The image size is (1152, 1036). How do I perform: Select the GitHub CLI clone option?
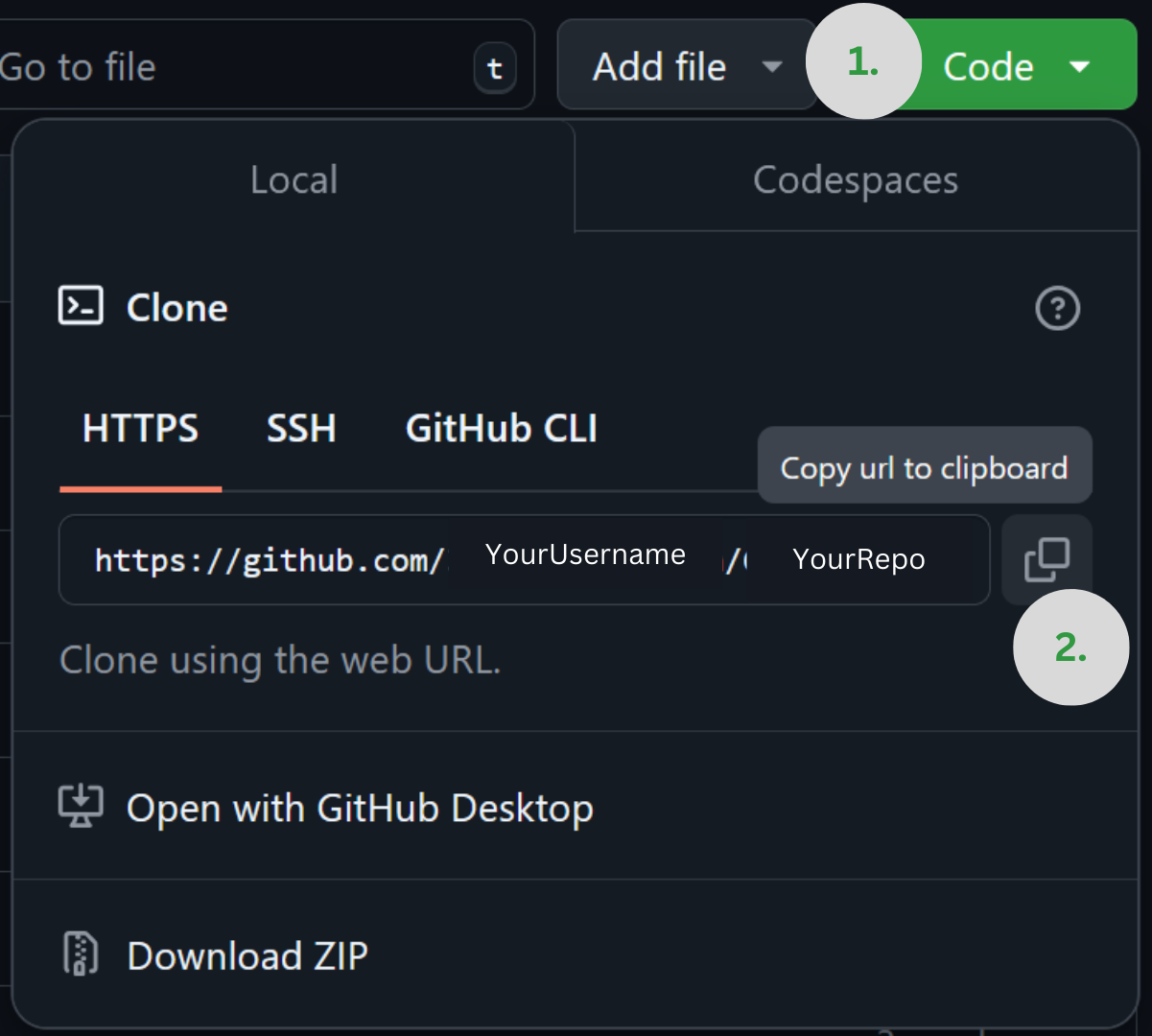(501, 428)
